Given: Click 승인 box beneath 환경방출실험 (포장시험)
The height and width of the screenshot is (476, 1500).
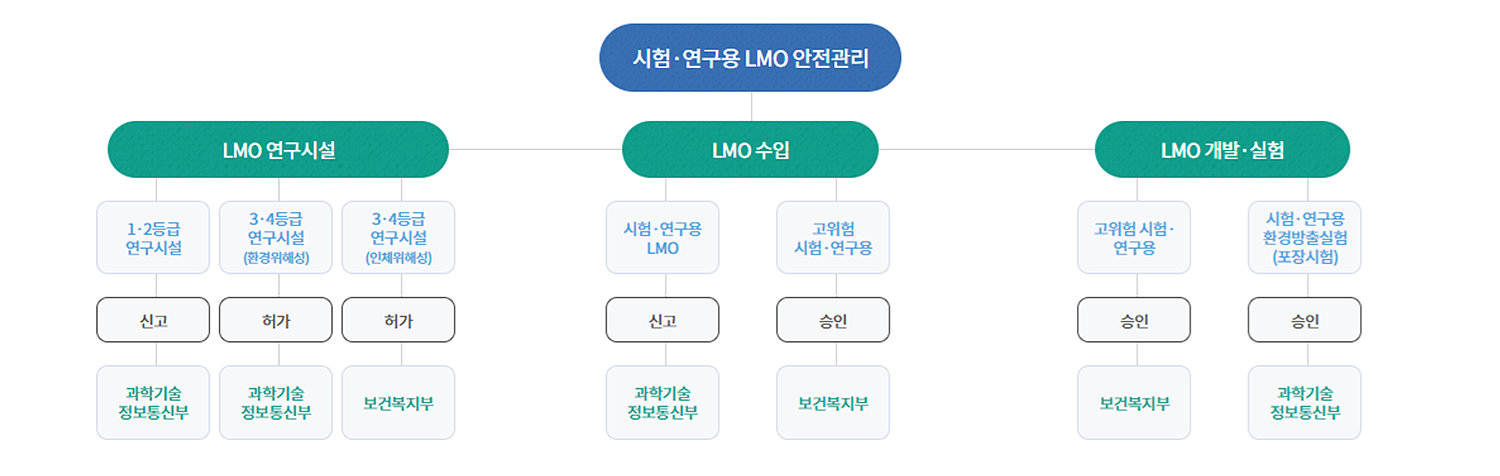Looking at the screenshot, I should tap(1304, 320).
